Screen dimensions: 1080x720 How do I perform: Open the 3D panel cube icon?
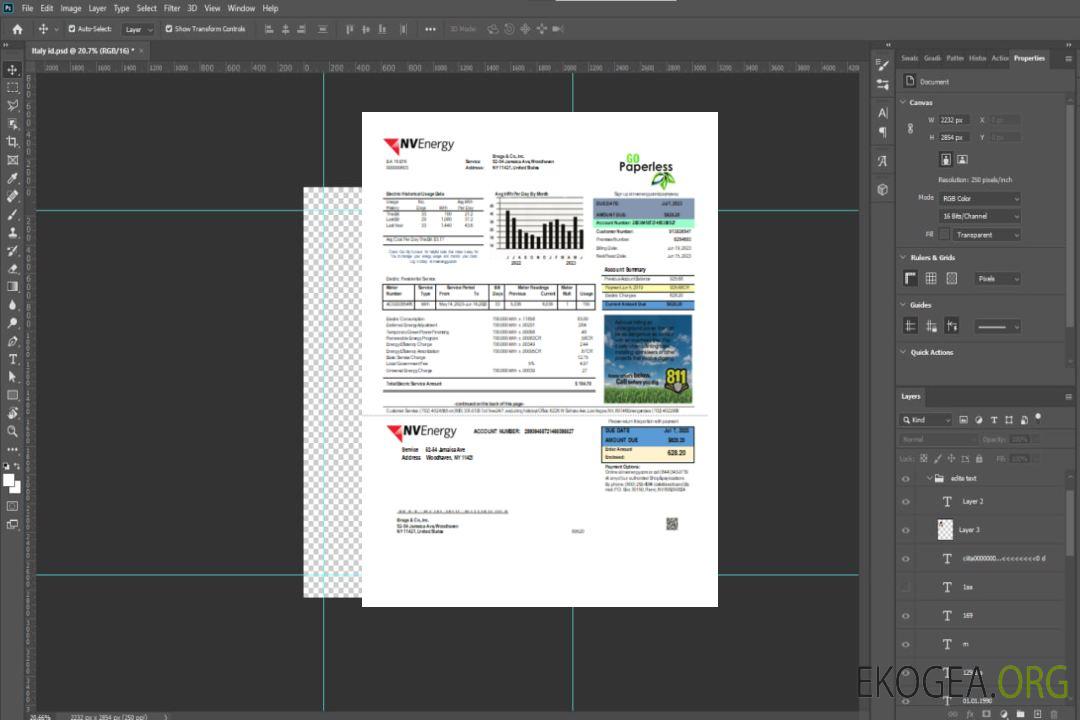point(883,189)
